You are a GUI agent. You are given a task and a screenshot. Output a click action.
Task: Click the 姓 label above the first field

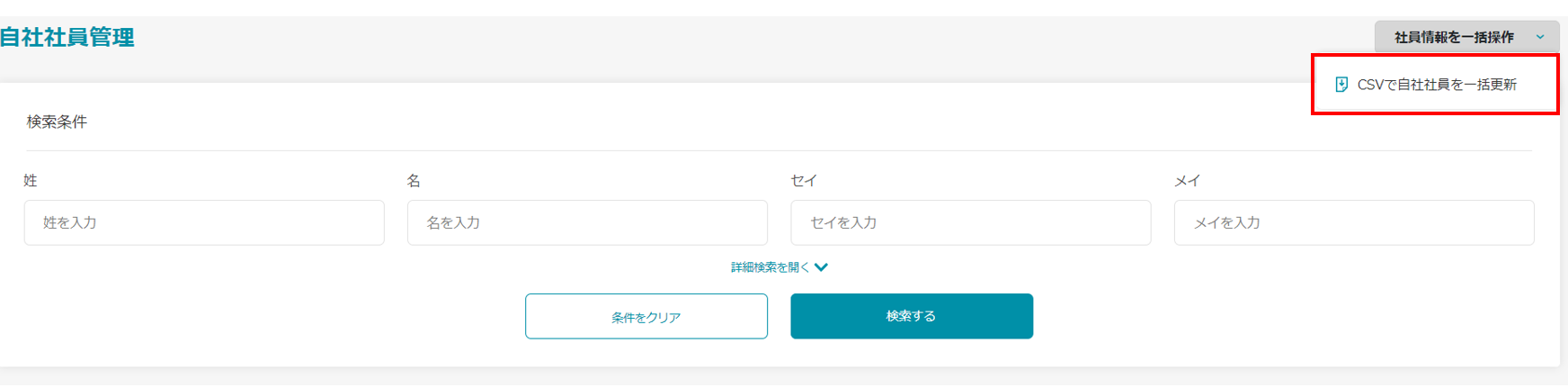pos(31,181)
